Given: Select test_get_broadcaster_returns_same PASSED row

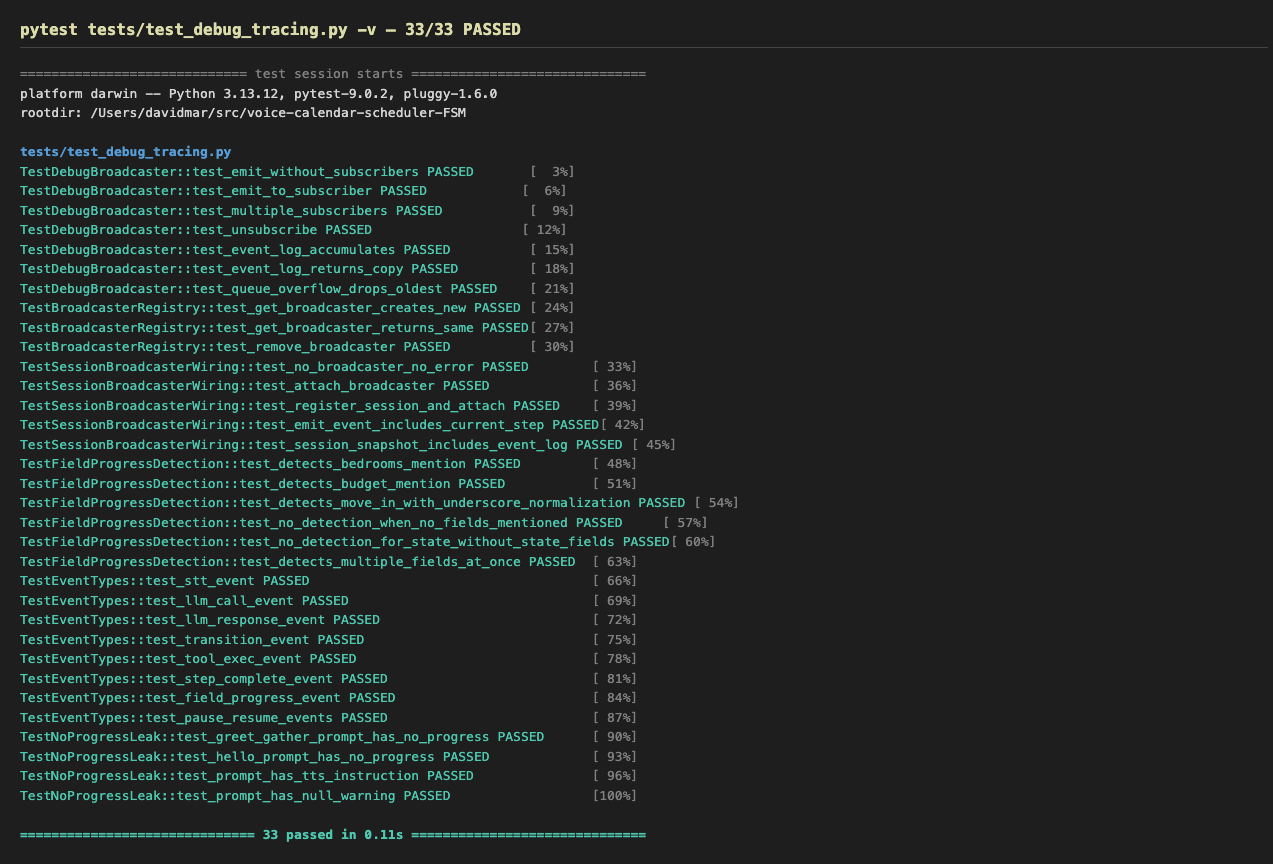Looking at the screenshot, I should (297, 327).
